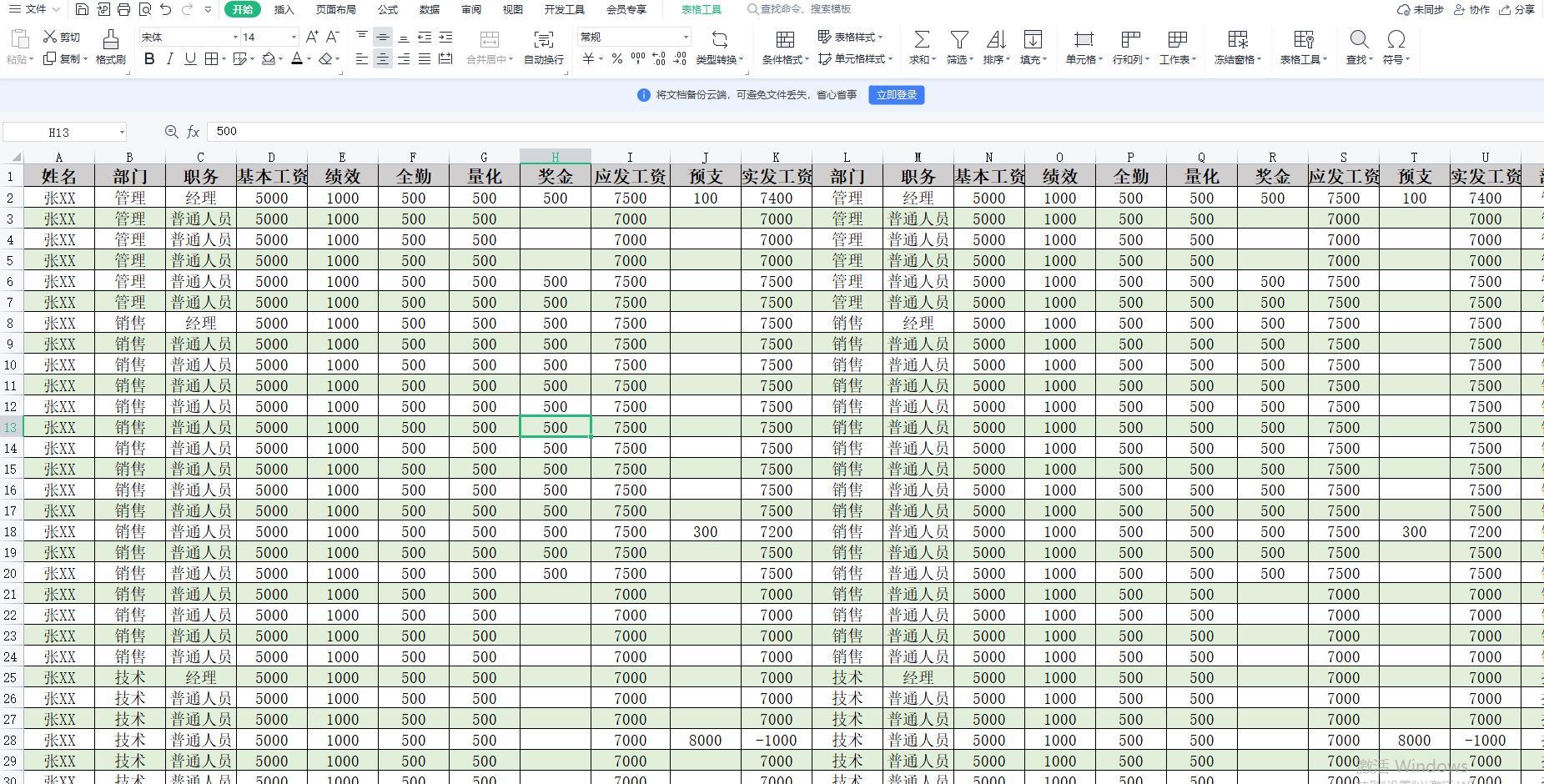This screenshot has height=784, width=1544.
Task: Open Print Preview from the quick toolbar
Action: click(145, 9)
